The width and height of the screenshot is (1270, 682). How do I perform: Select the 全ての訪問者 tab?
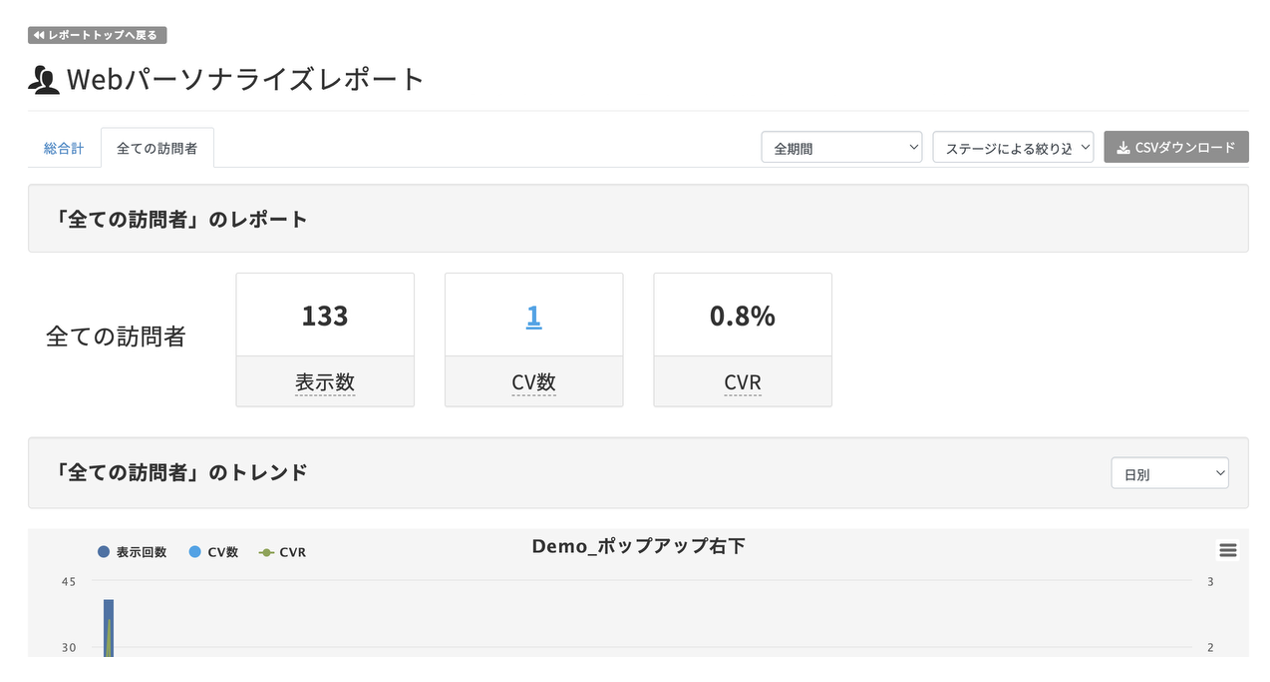click(157, 148)
